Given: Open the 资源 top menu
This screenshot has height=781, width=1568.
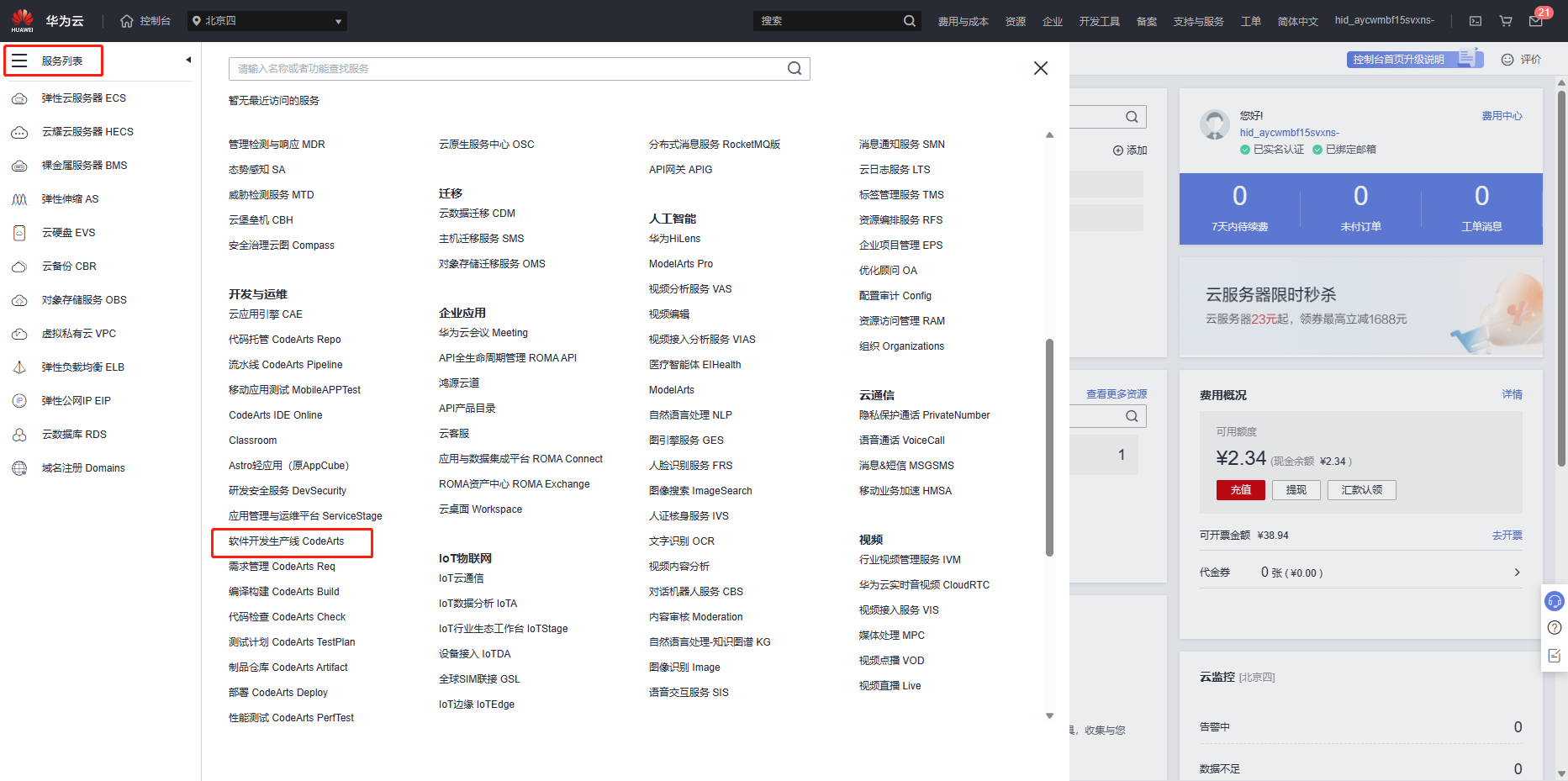Looking at the screenshot, I should click(1016, 21).
